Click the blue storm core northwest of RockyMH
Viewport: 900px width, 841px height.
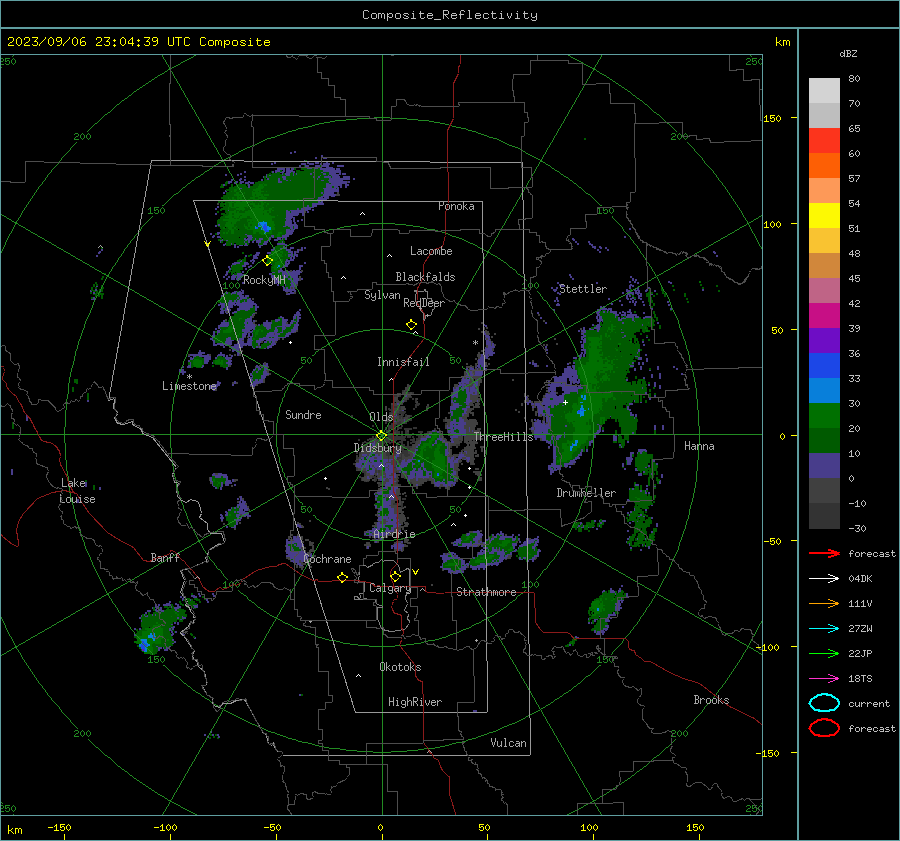263,227
